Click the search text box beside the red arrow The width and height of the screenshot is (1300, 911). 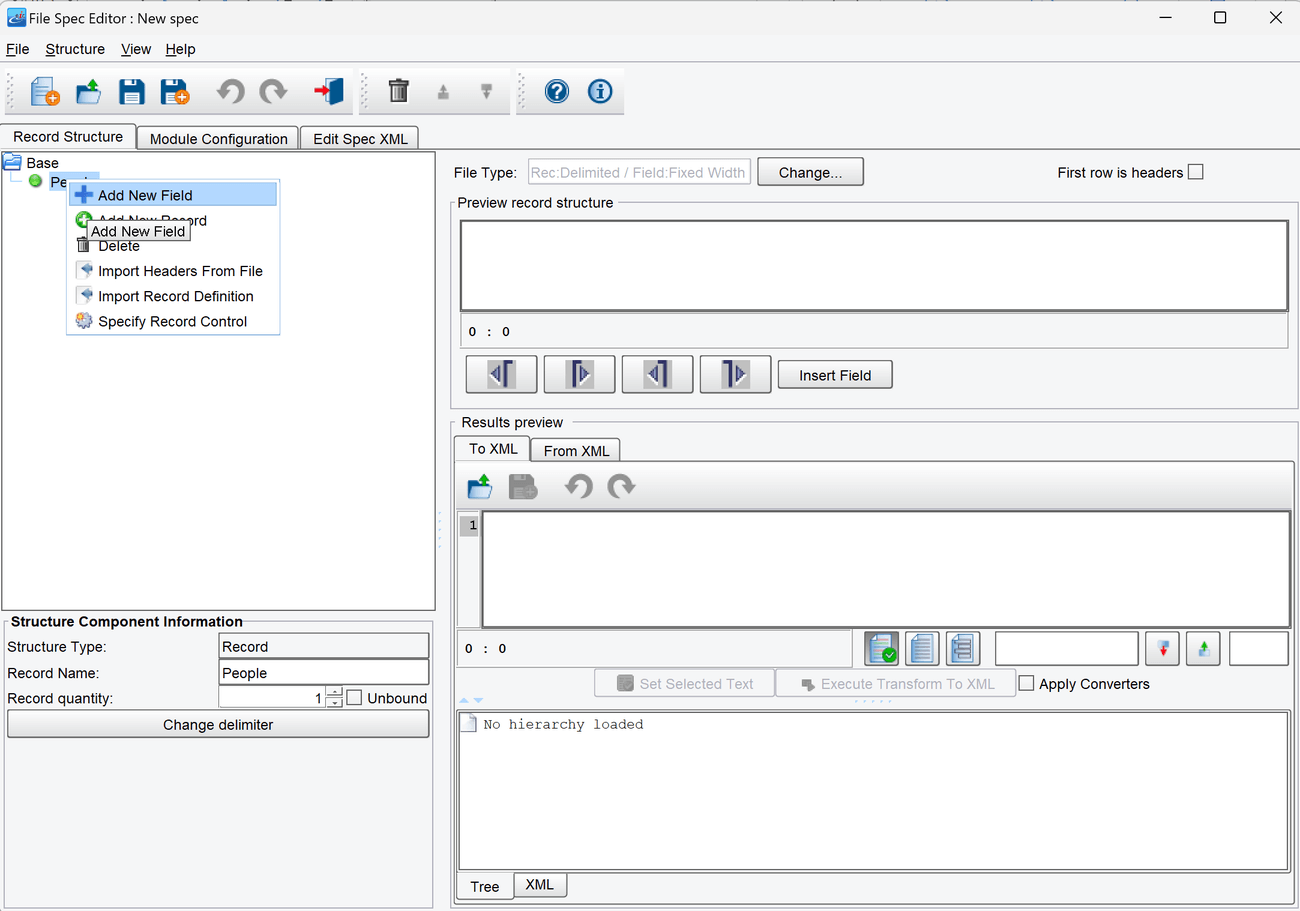point(1067,648)
